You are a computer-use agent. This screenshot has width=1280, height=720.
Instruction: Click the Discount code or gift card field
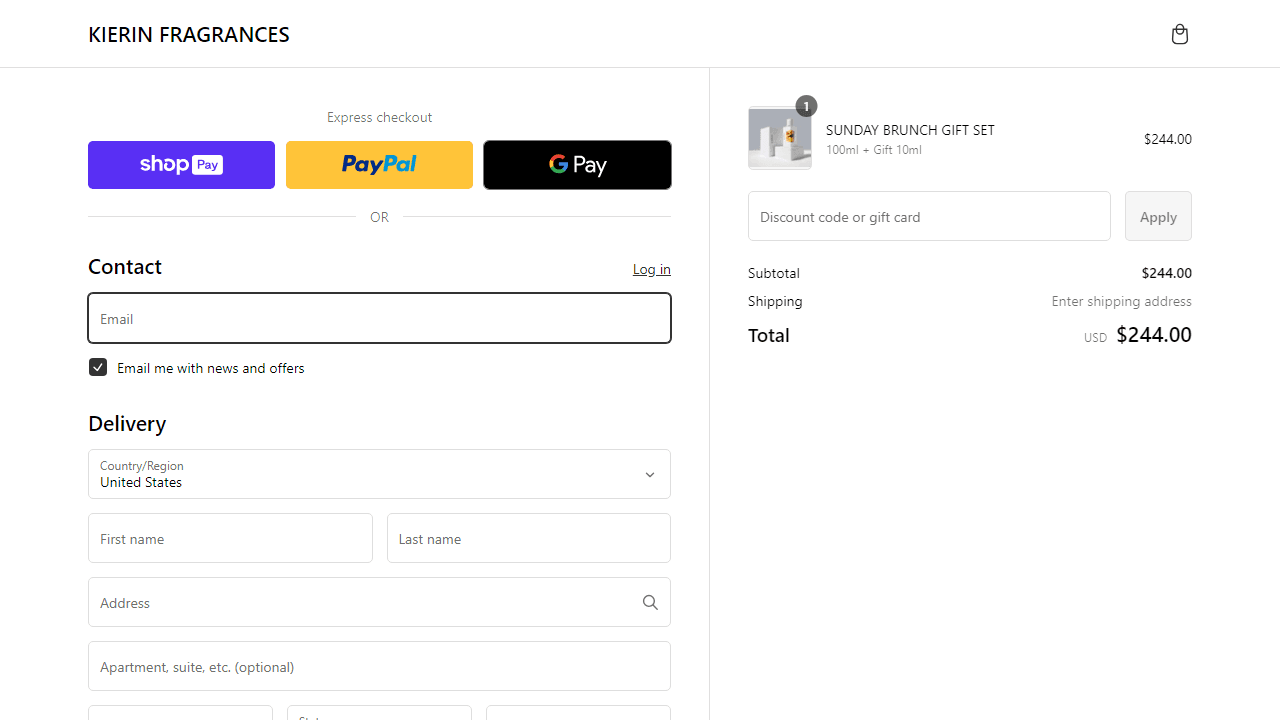[929, 216]
